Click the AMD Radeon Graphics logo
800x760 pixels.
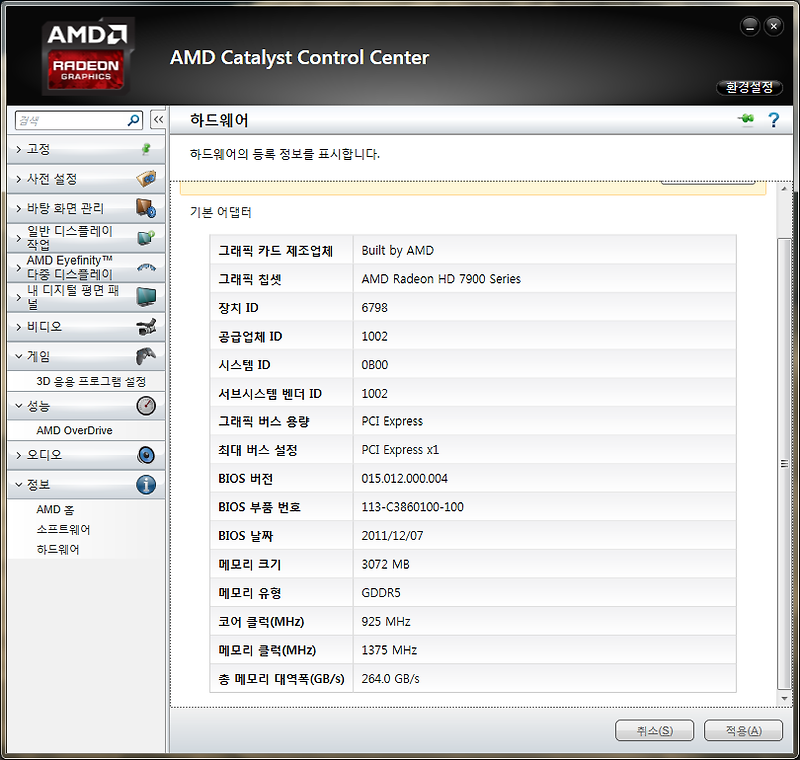tap(87, 55)
